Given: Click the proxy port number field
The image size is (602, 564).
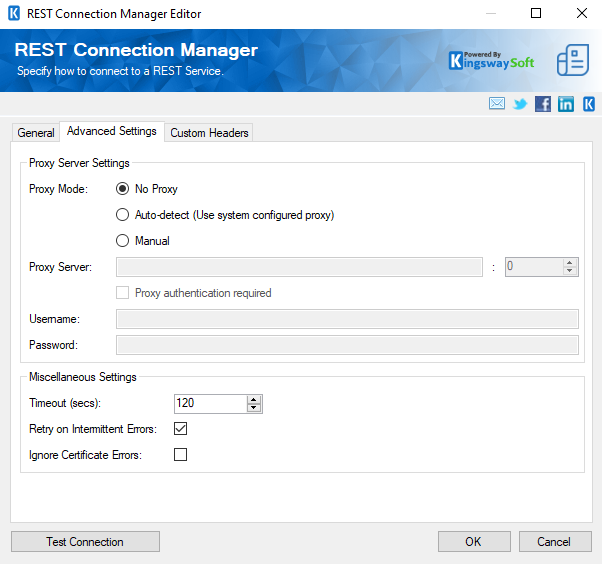Looking at the screenshot, I should point(534,267).
